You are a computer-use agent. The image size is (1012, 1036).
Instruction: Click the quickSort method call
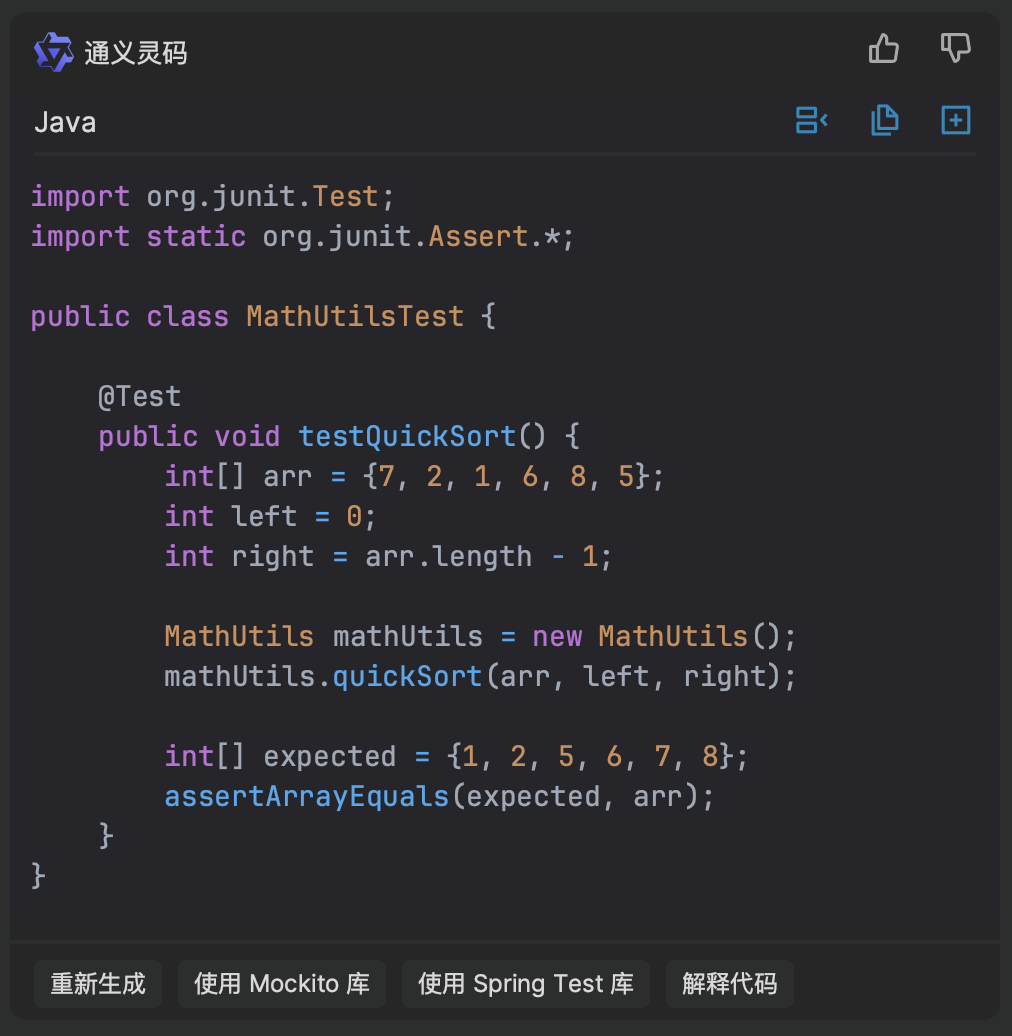pos(407,677)
